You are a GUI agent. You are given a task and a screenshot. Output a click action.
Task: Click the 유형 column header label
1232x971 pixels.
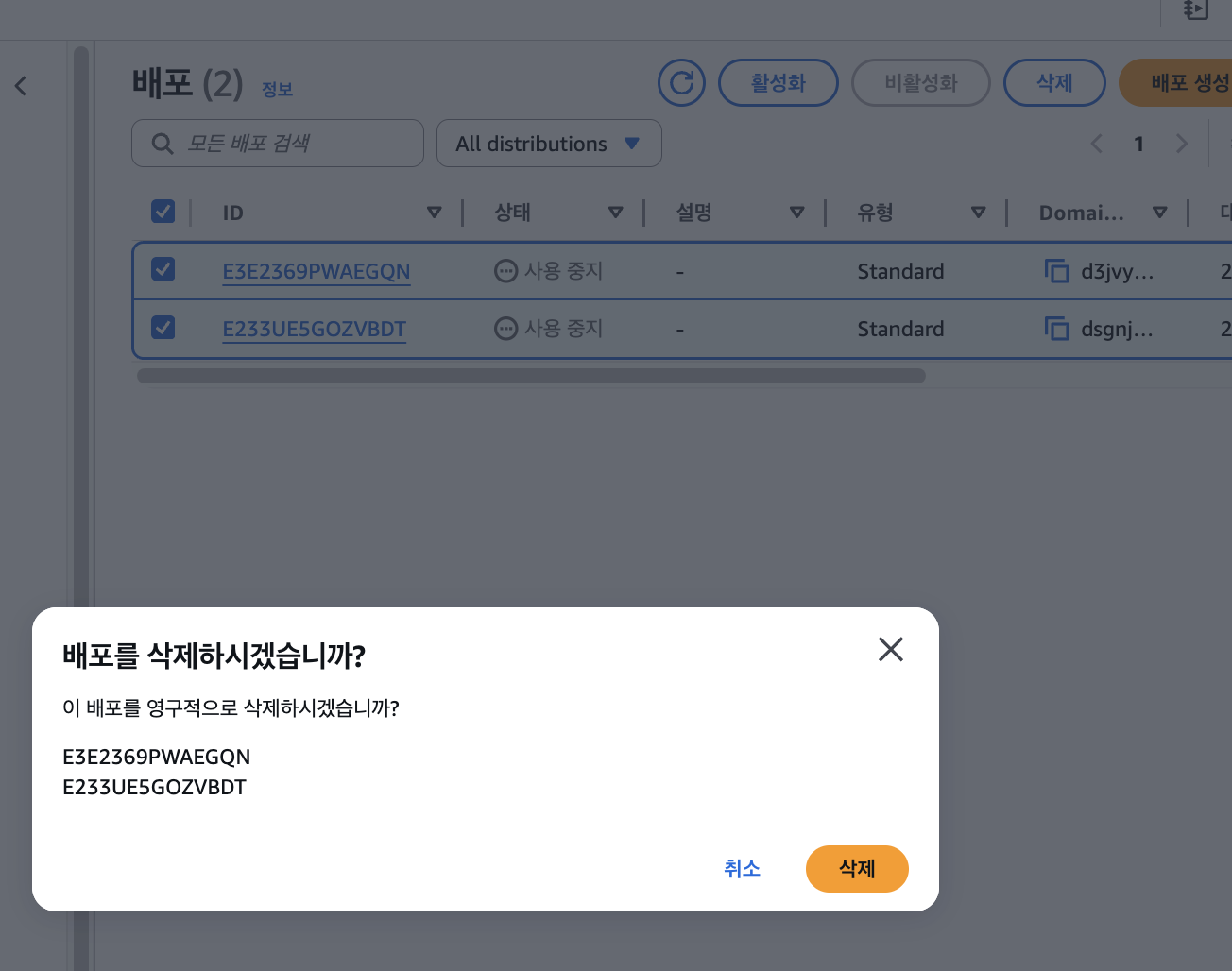[x=875, y=213]
